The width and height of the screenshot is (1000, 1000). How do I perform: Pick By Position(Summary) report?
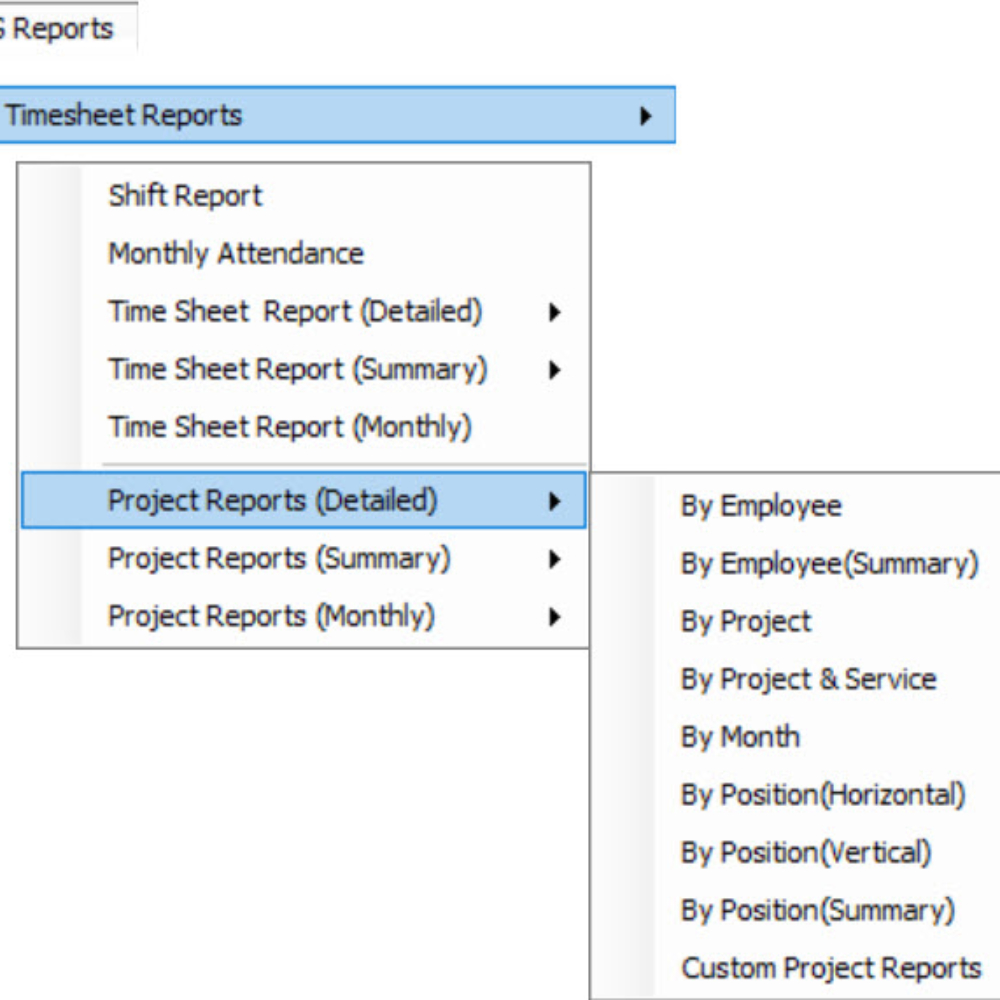coord(817,911)
